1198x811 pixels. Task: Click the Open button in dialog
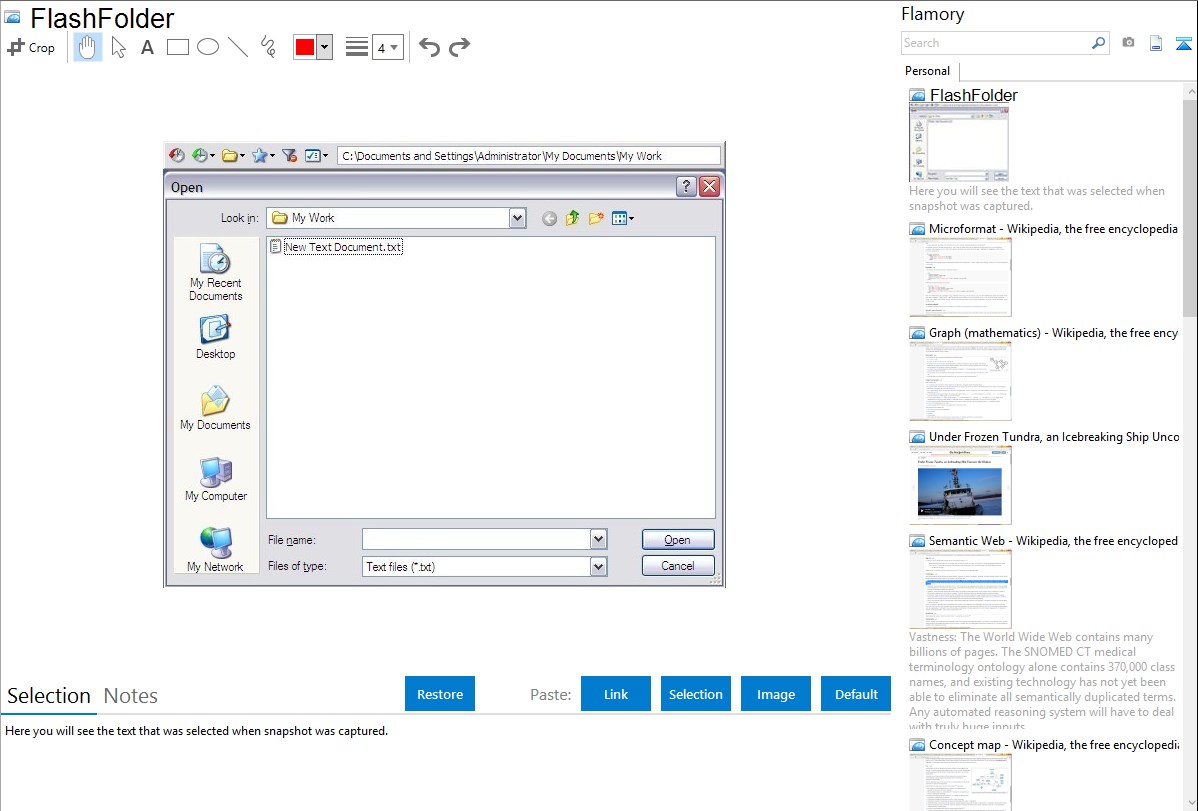point(678,540)
